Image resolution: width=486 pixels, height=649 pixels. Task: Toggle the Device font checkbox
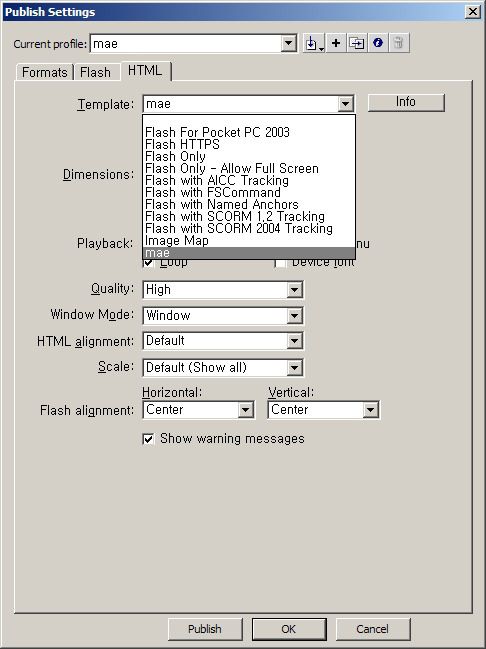coord(281,263)
